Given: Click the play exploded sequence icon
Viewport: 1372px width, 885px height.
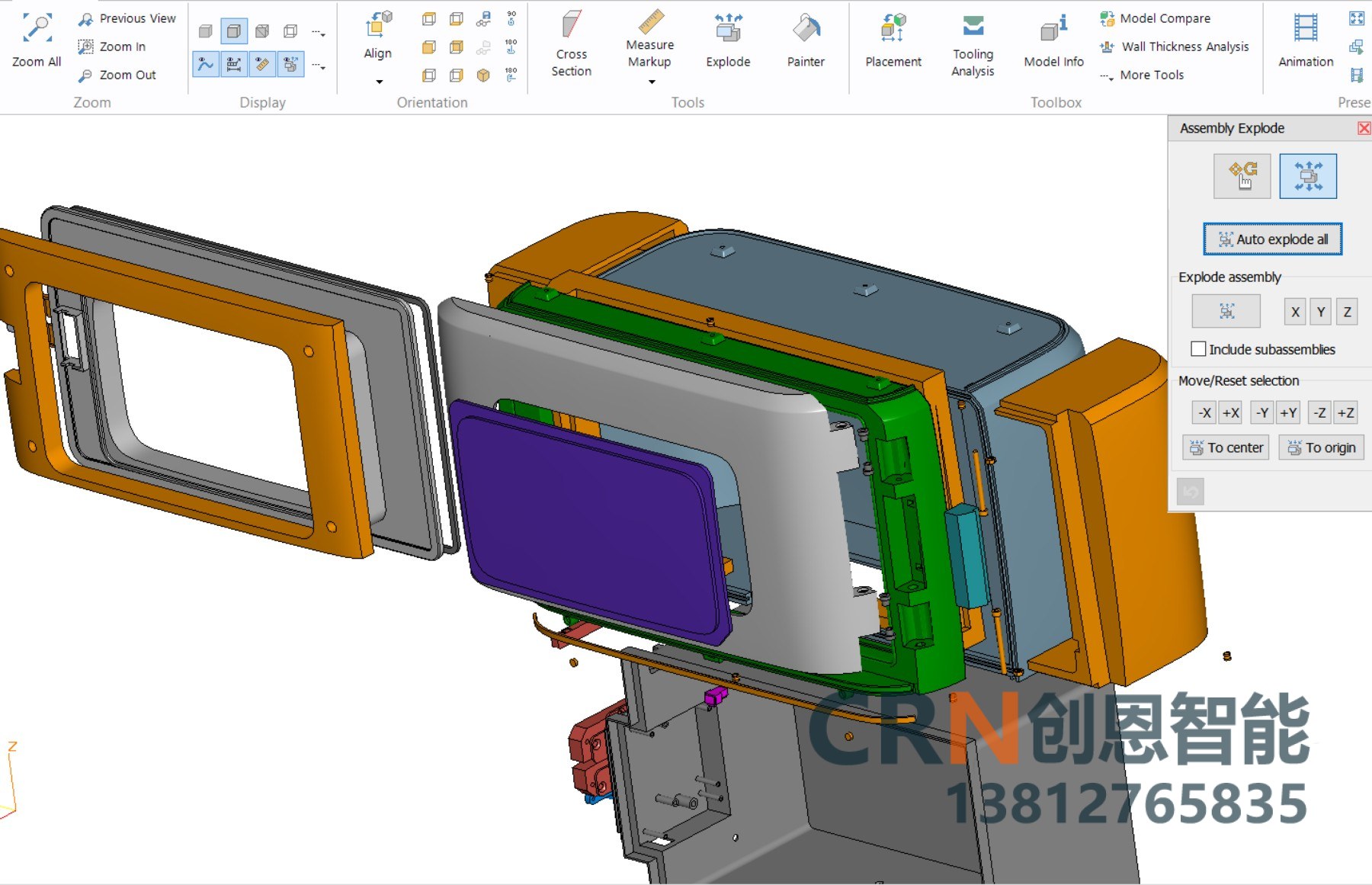Looking at the screenshot, I should point(1357,47).
